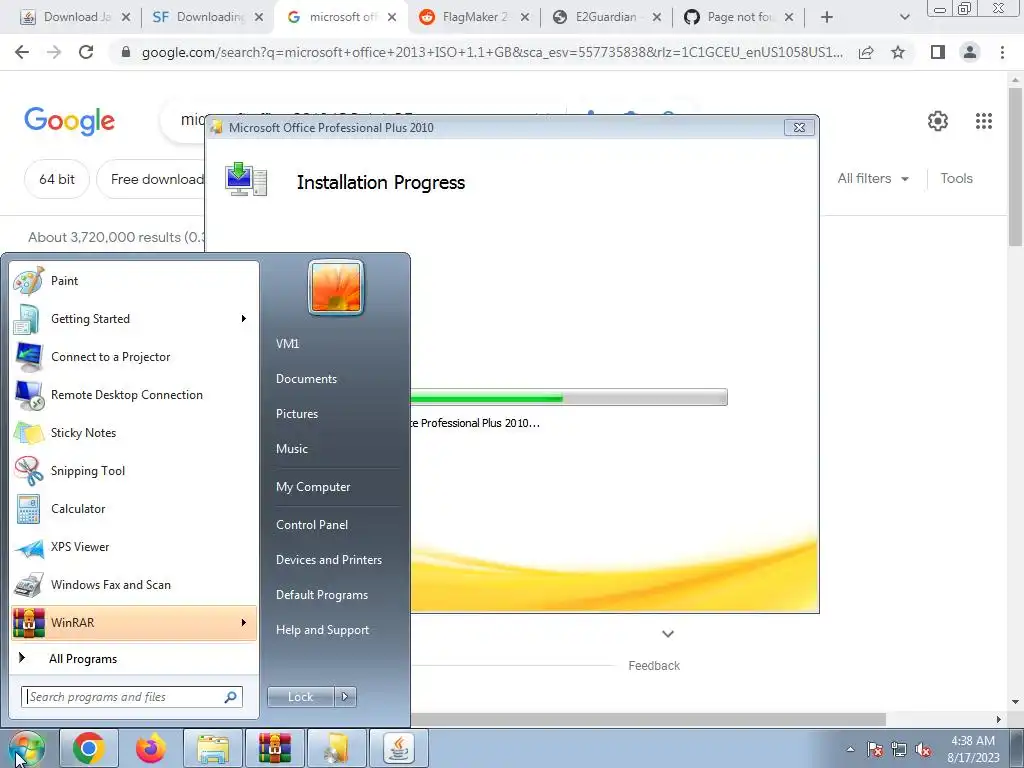Open Control Panel
This screenshot has height=768, width=1024.
click(312, 525)
